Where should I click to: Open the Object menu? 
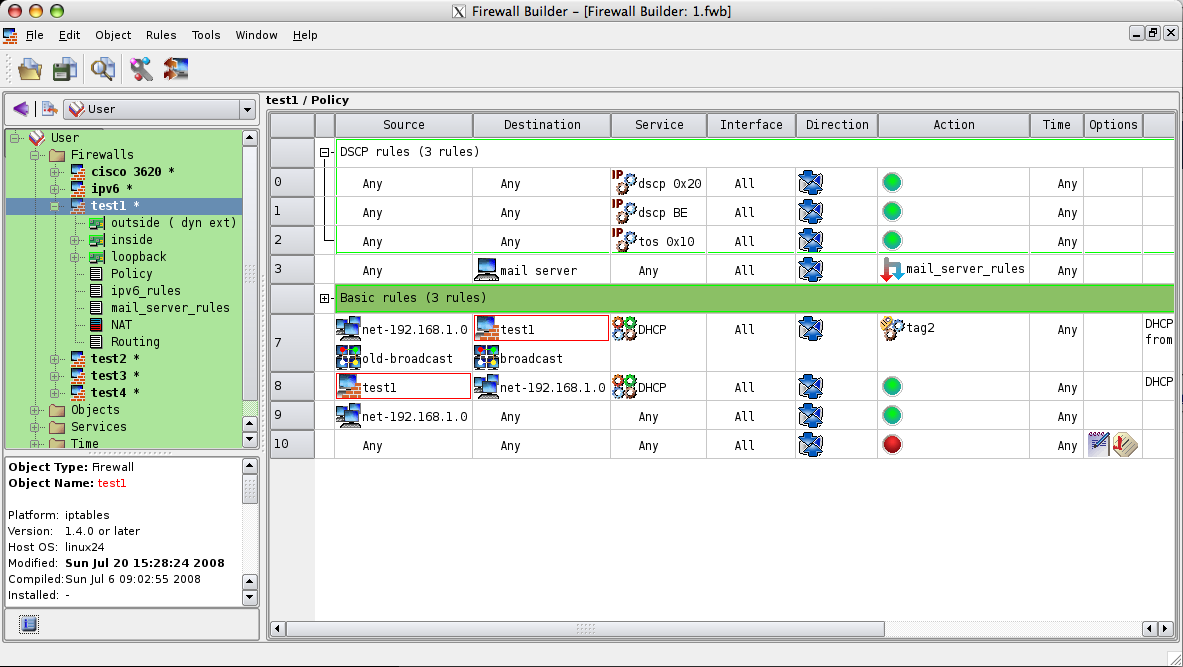113,35
